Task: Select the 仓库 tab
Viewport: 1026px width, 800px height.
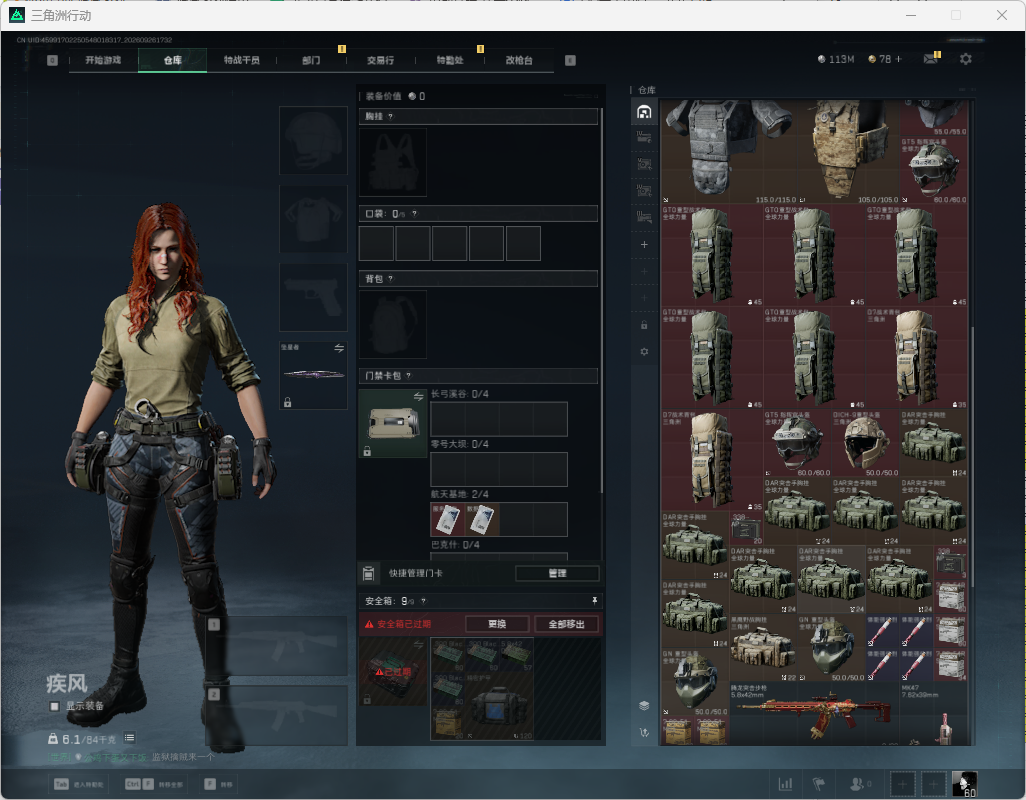Action: click(x=173, y=60)
